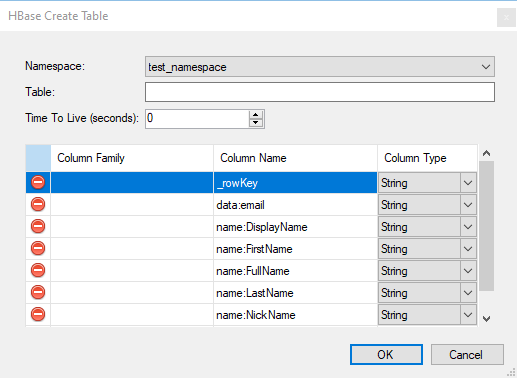Select the name:NickName cell
Viewport: 517px width, 378px height.
pos(295,315)
